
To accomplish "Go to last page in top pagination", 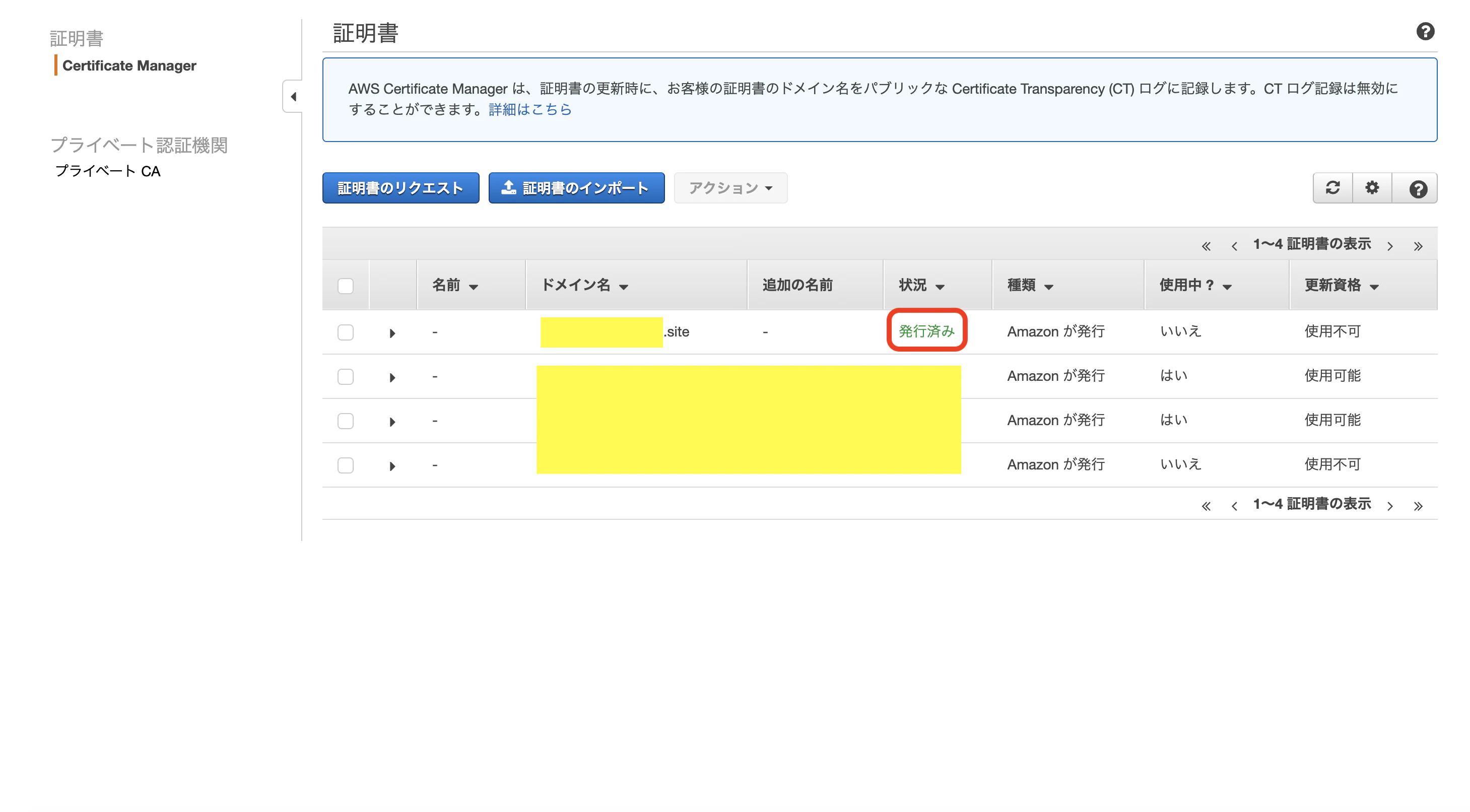I will (1418, 246).
